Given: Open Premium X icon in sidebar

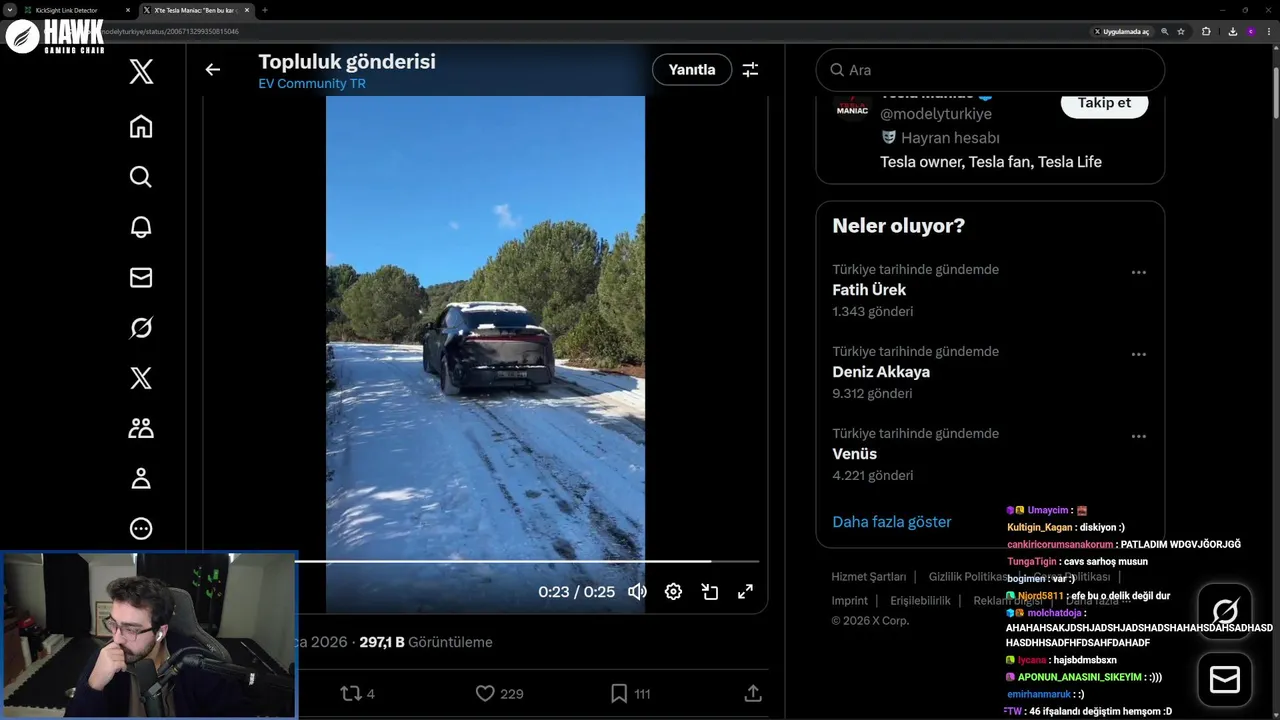Looking at the screenshot, I should [141, 378].
